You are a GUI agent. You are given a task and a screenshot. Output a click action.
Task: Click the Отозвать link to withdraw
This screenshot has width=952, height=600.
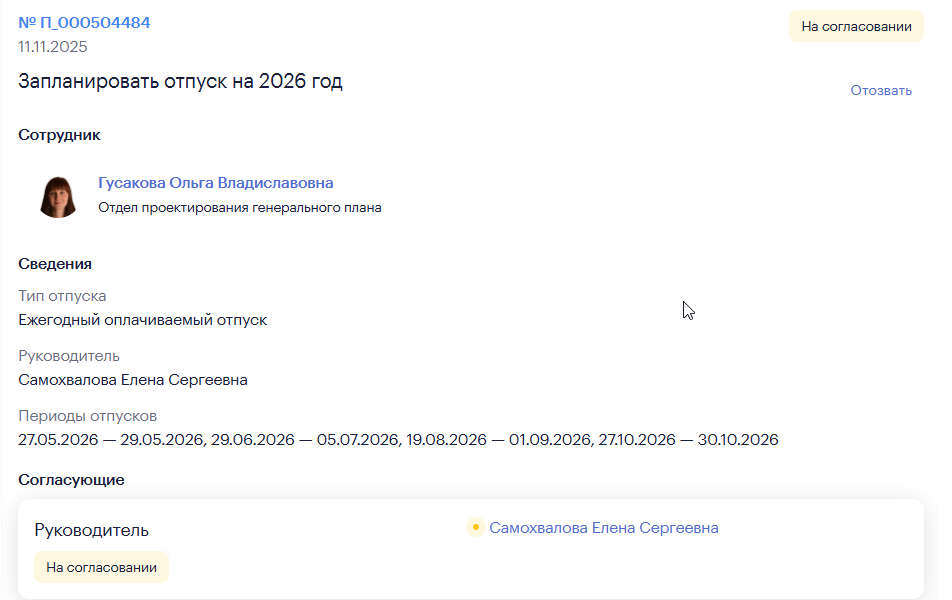881,90
